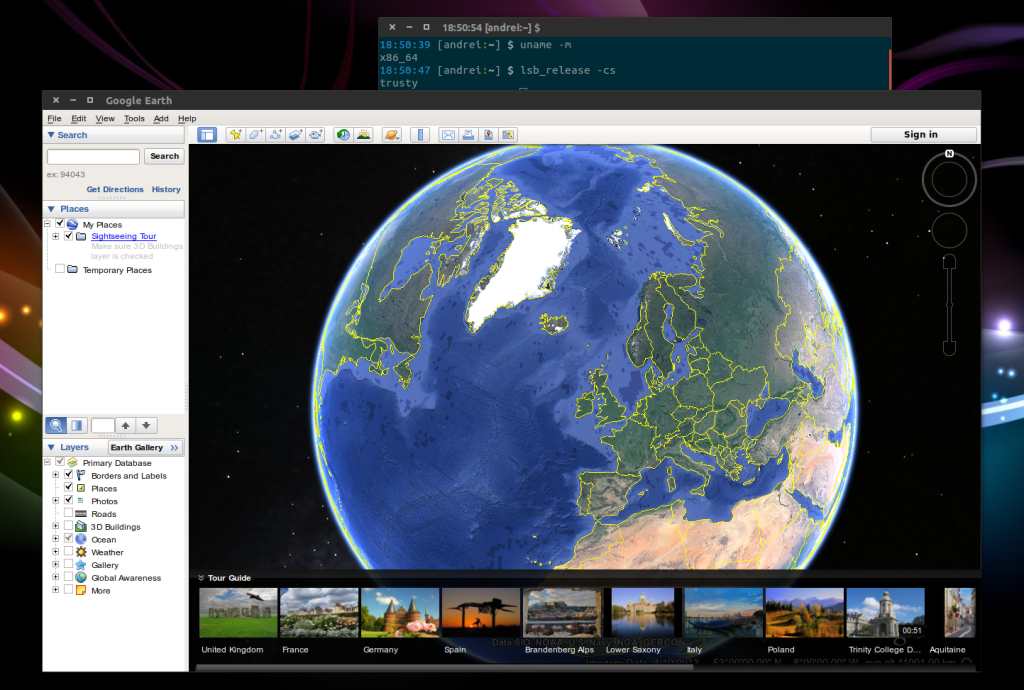Click the Email envelope toolbar icon

pyautogui.click(x=448, y=134)
